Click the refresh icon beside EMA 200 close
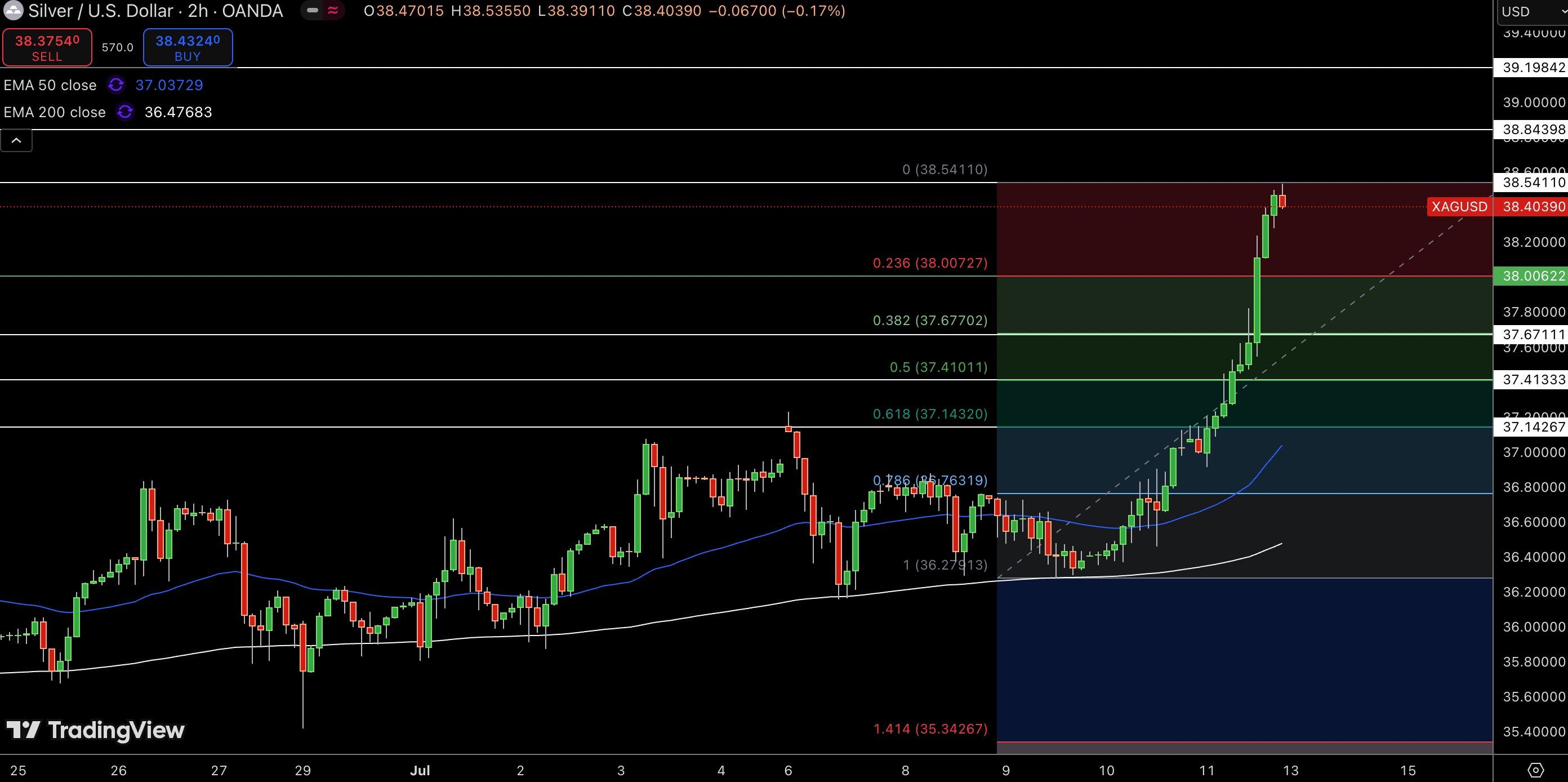 [x=125, y=112]
